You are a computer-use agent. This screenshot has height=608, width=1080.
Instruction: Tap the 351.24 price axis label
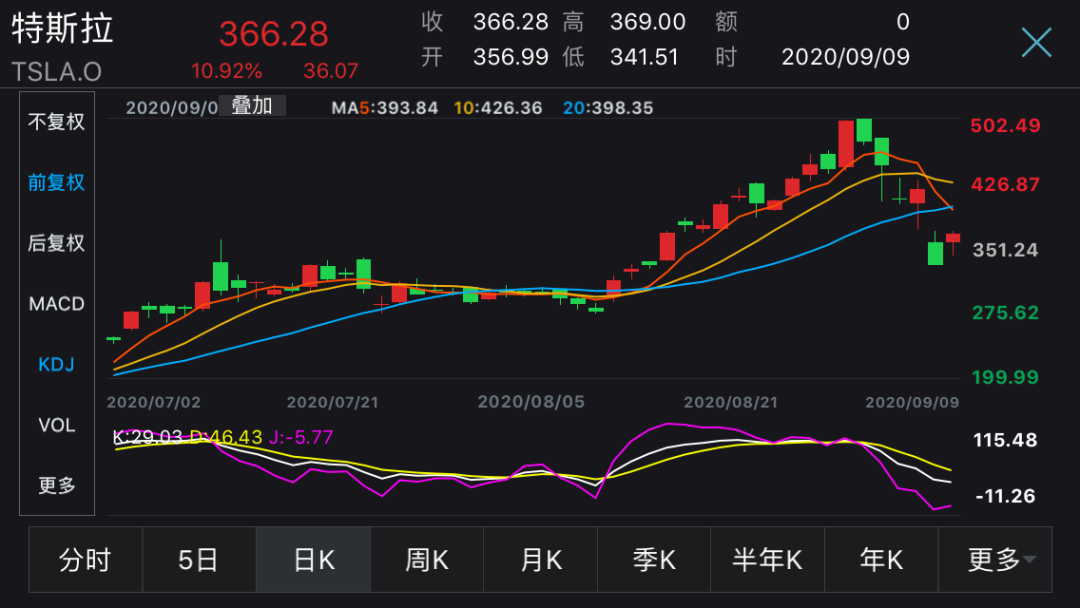[x=1005, y=250]
